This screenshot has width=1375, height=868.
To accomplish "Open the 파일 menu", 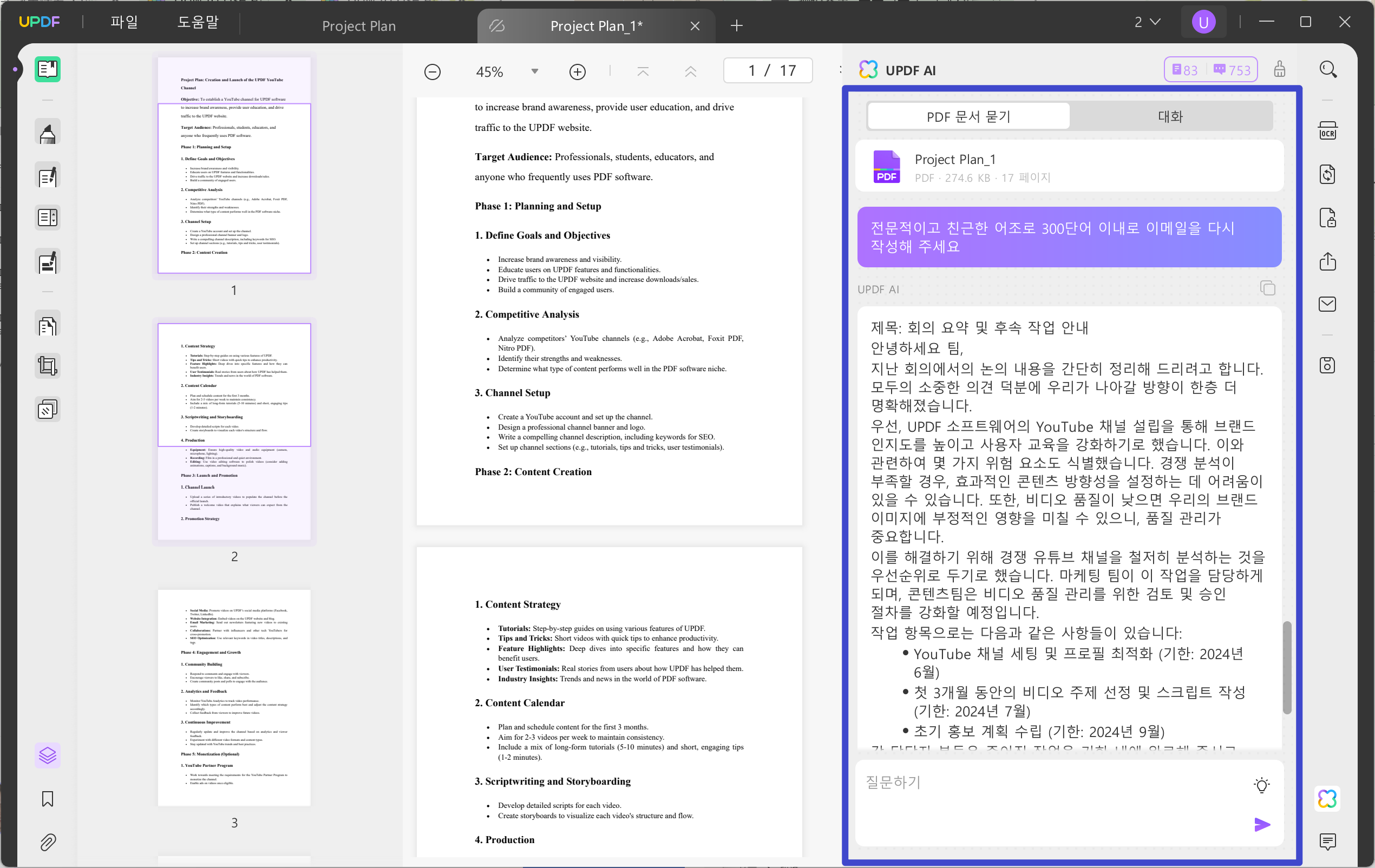I will (124, 22).
